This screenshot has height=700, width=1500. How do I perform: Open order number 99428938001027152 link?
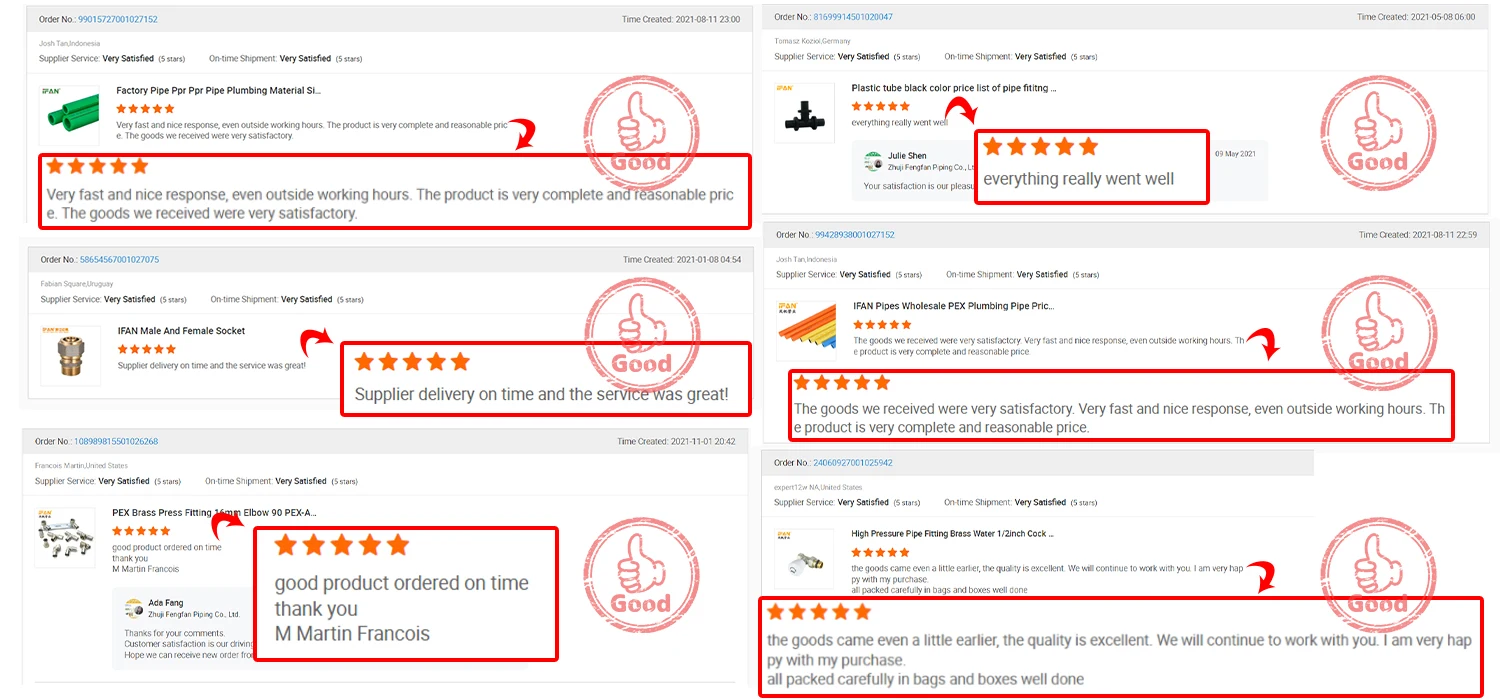[x=854, y=235]
